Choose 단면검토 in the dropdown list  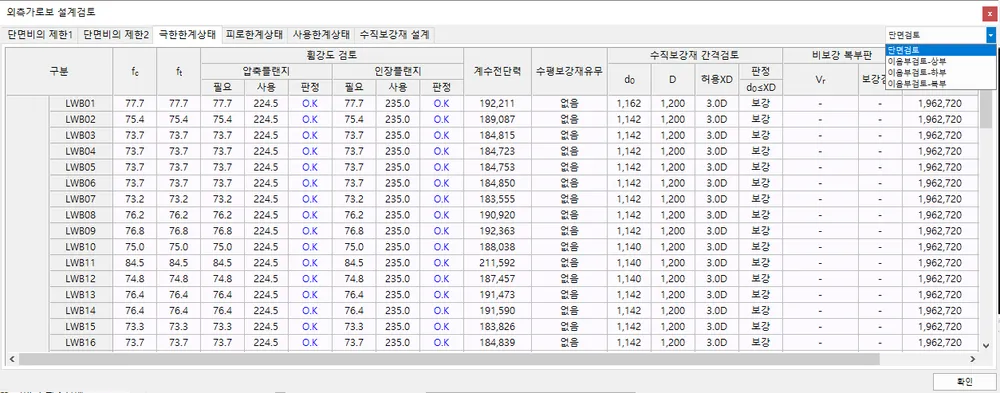[x=940, y=50]
